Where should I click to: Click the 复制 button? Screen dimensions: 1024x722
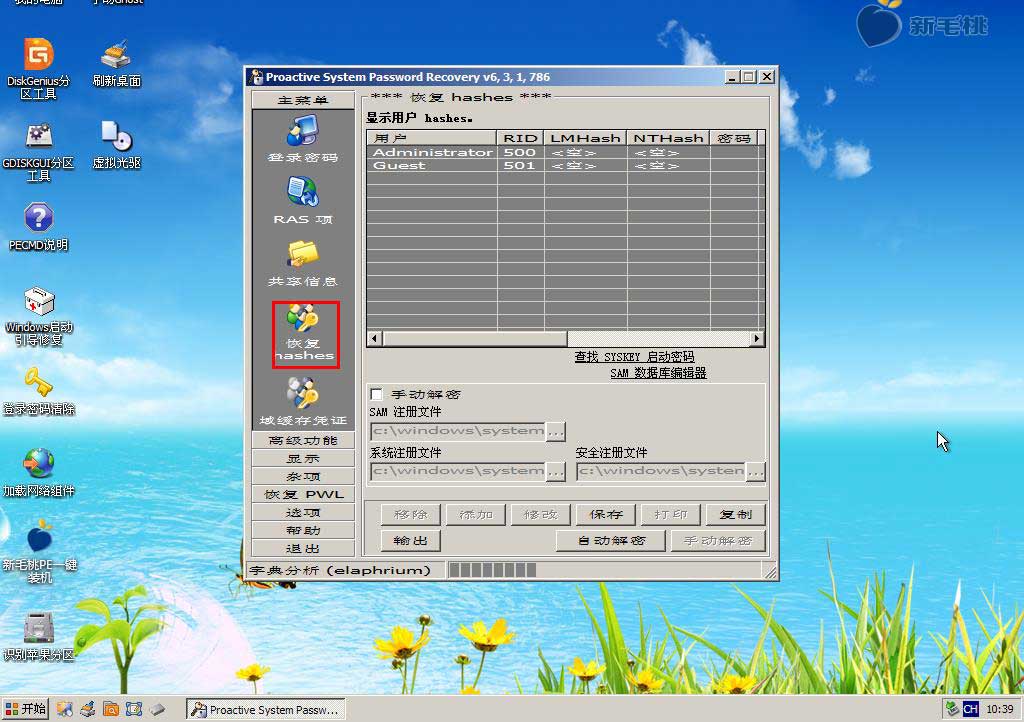coord(735,514)
